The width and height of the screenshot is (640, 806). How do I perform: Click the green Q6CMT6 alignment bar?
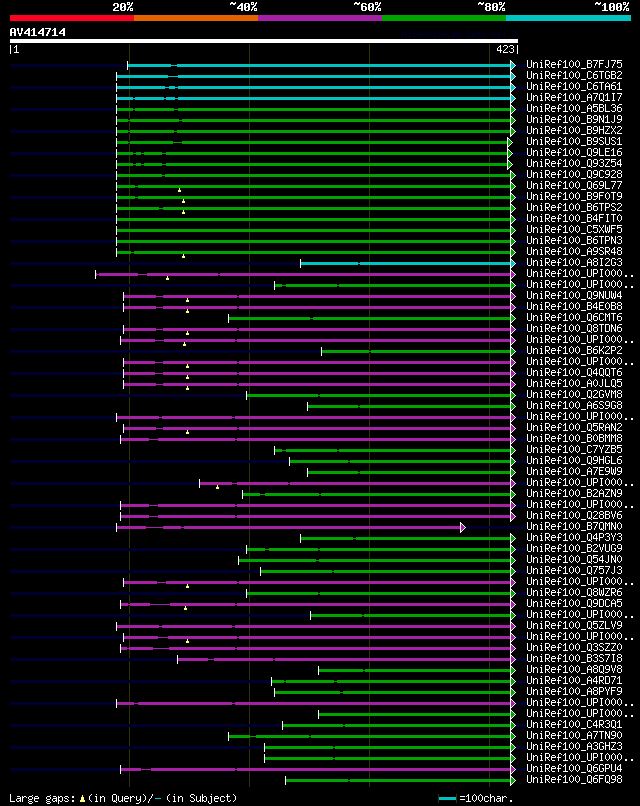(x=370, y=319)
